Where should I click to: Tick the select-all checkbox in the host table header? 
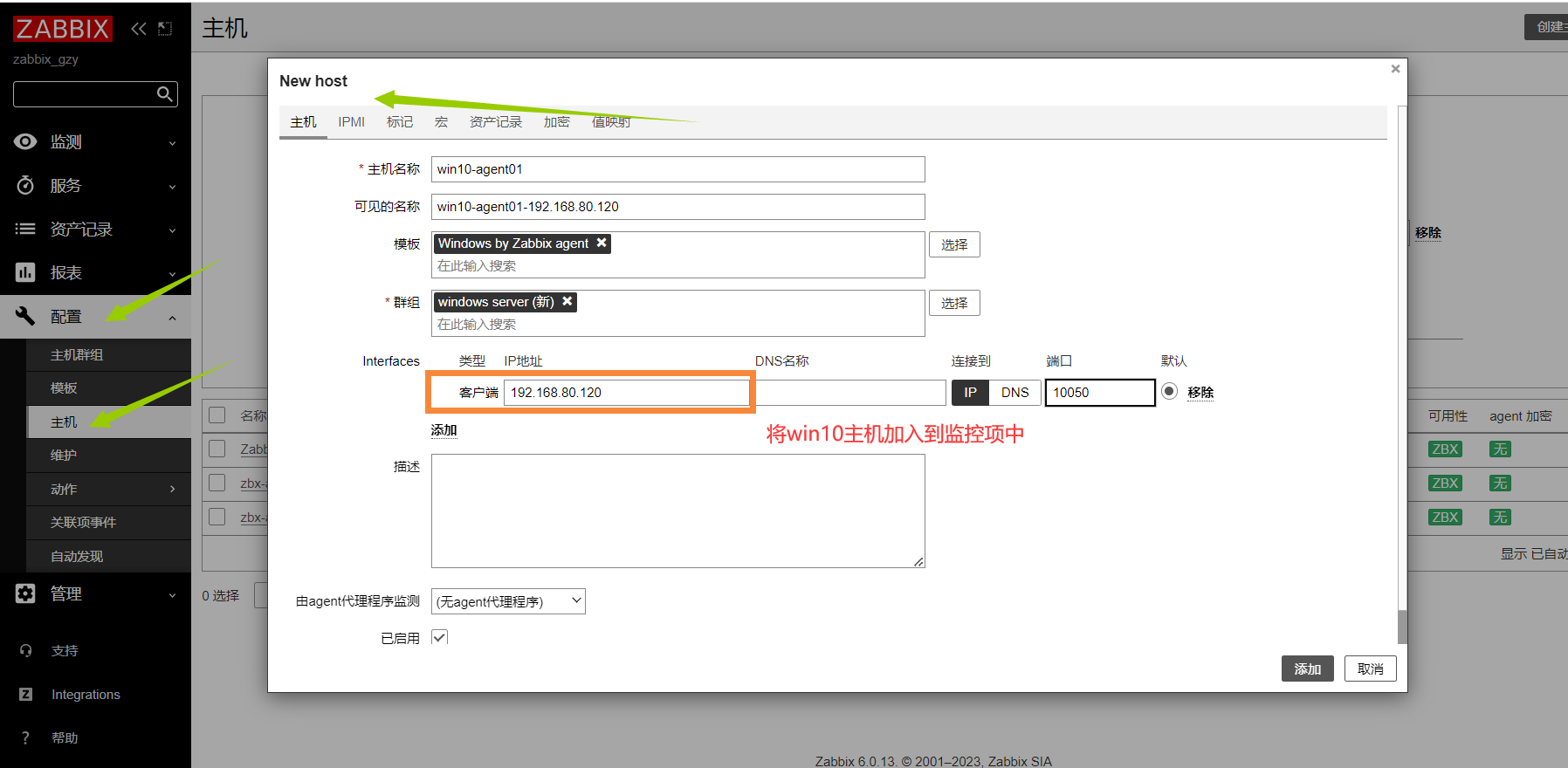pos(217,415)
